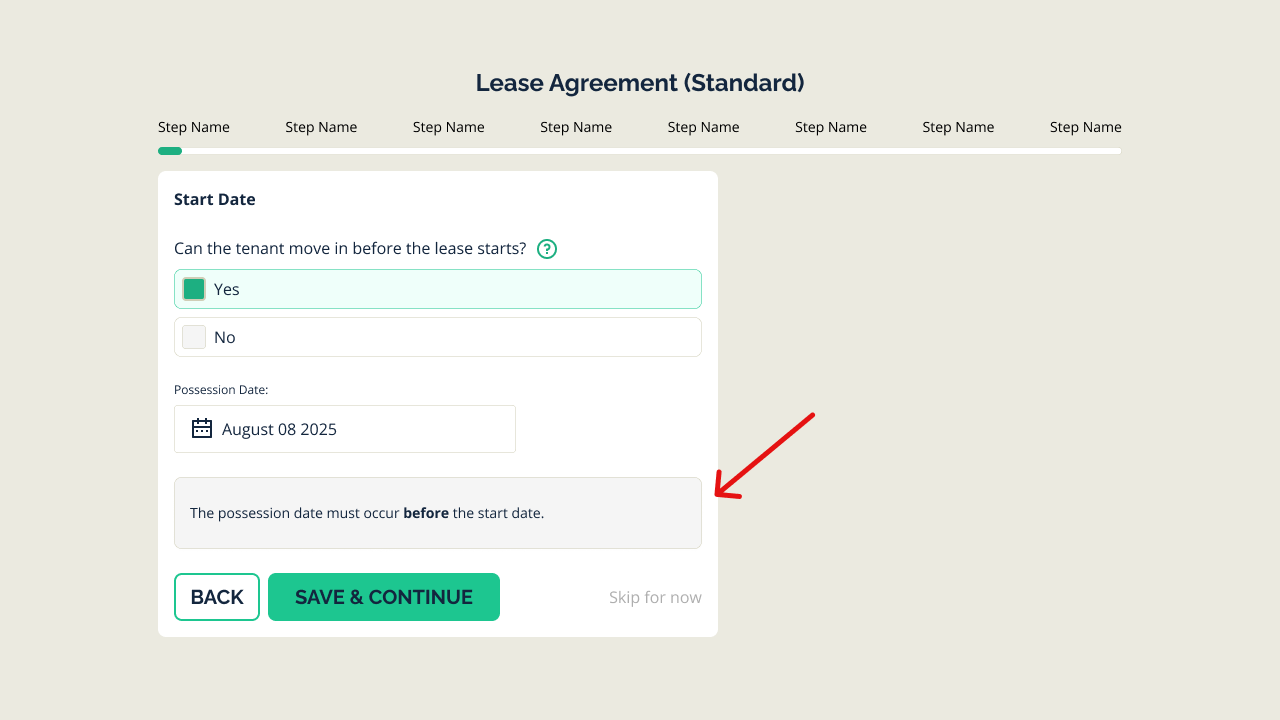
Task: Select No to disallow early move-in
Action: [x=437, y=336]
